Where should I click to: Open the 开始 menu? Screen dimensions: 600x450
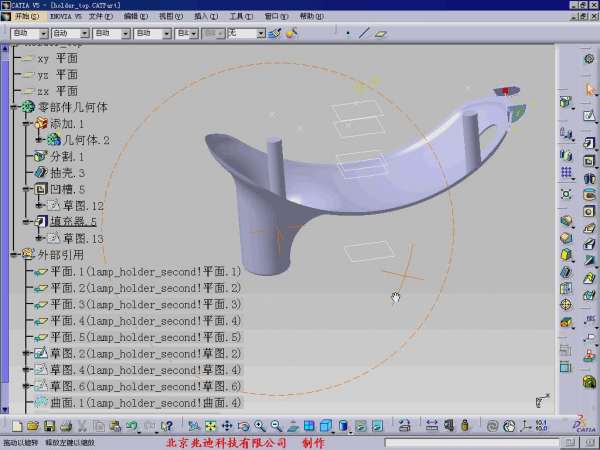[26, 16]
